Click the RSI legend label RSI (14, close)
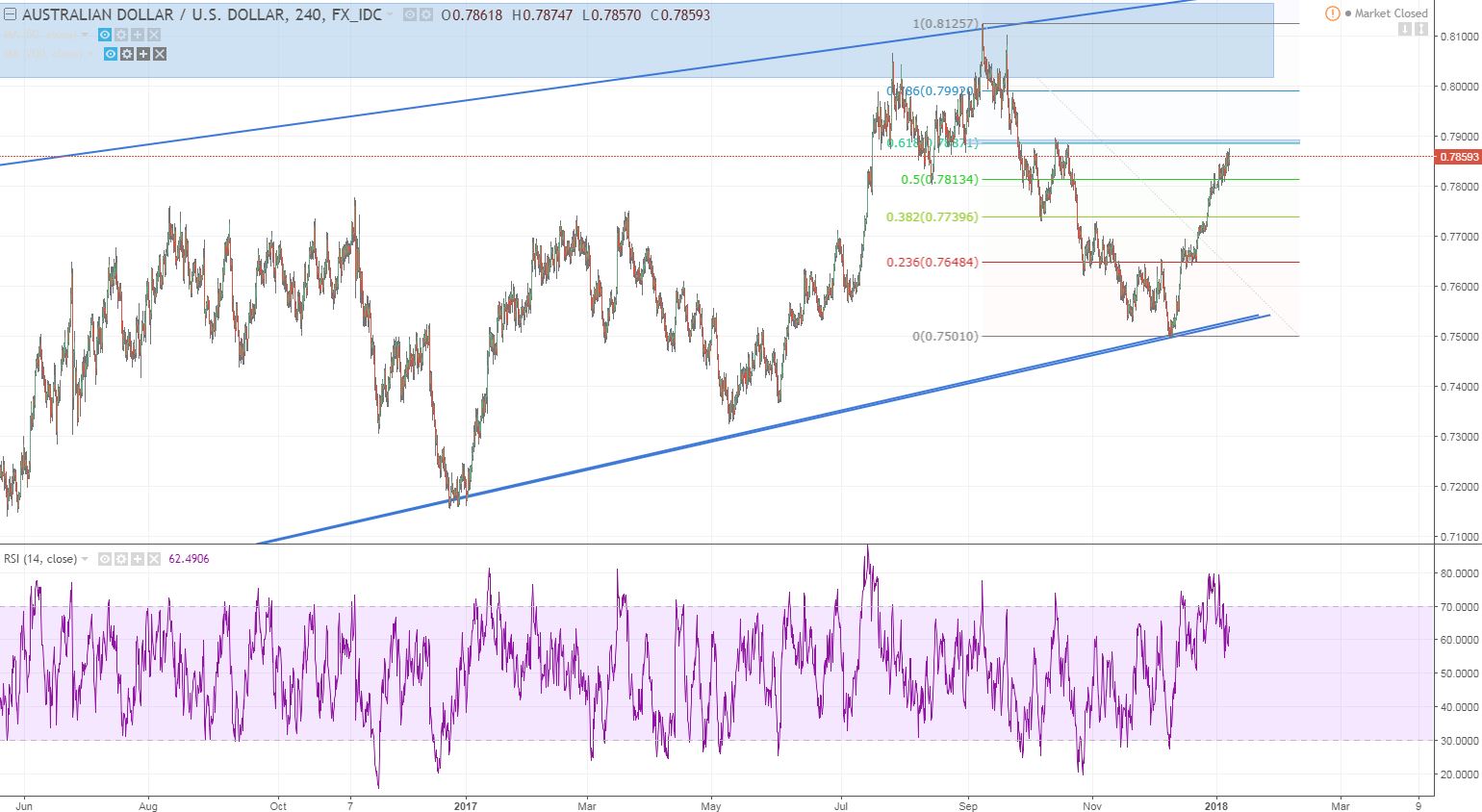The width and height of the screenshot is (1482, 812). click(40, 559)
